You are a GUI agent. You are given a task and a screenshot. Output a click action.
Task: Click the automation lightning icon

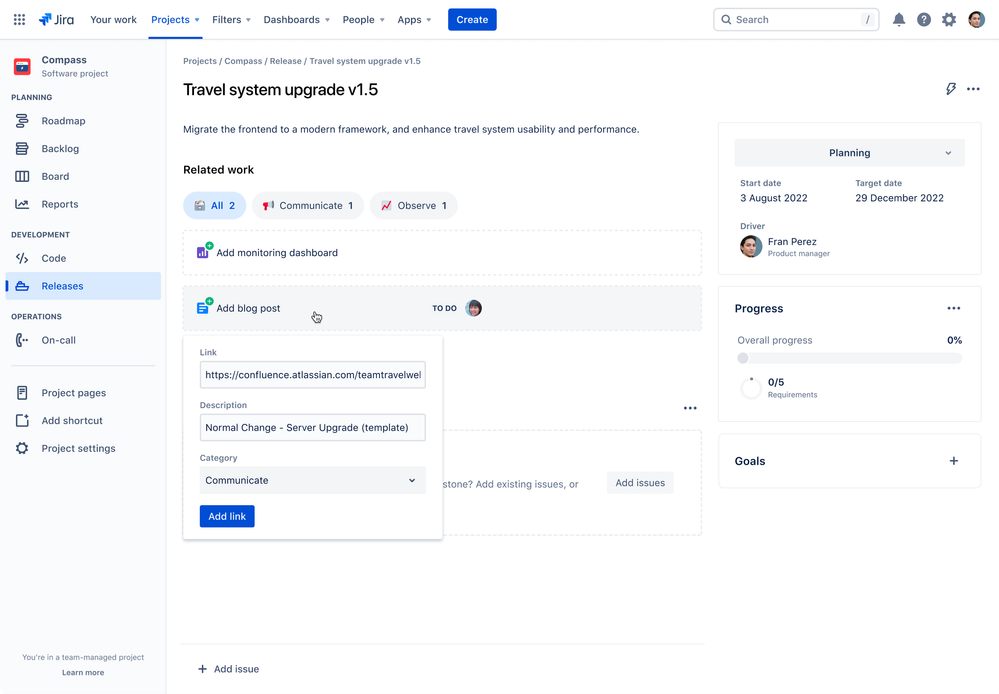point(951,89)
